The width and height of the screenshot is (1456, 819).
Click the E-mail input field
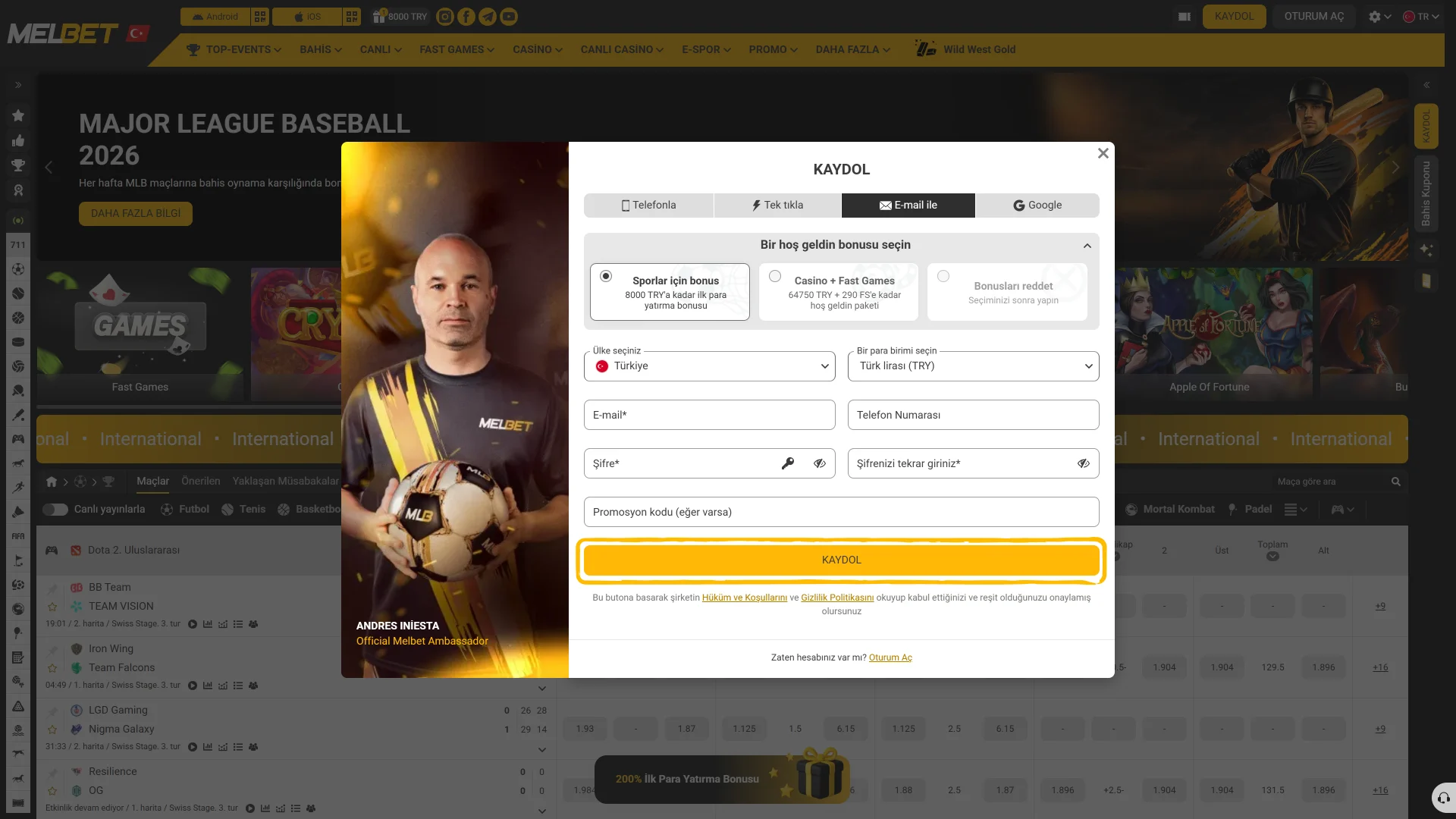click(710, 415)
